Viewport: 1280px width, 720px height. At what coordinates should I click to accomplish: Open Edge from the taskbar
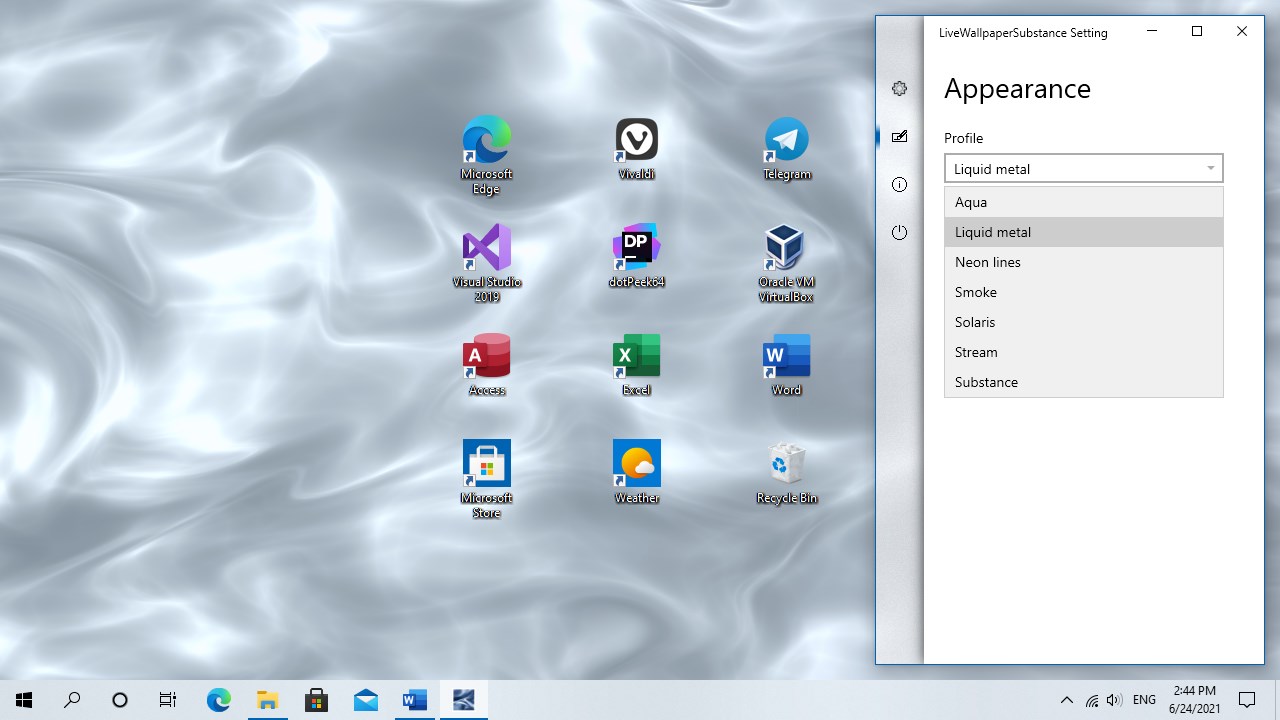pyautogui.click(x=218, y=700)
